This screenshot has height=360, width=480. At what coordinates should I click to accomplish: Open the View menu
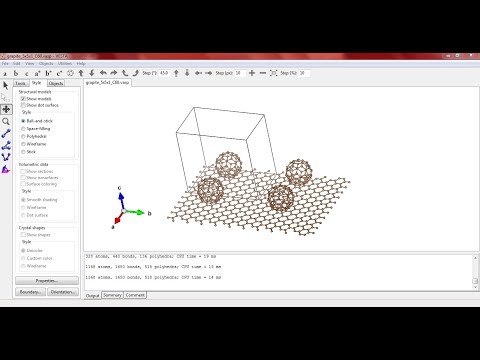[x=29, y=63]
